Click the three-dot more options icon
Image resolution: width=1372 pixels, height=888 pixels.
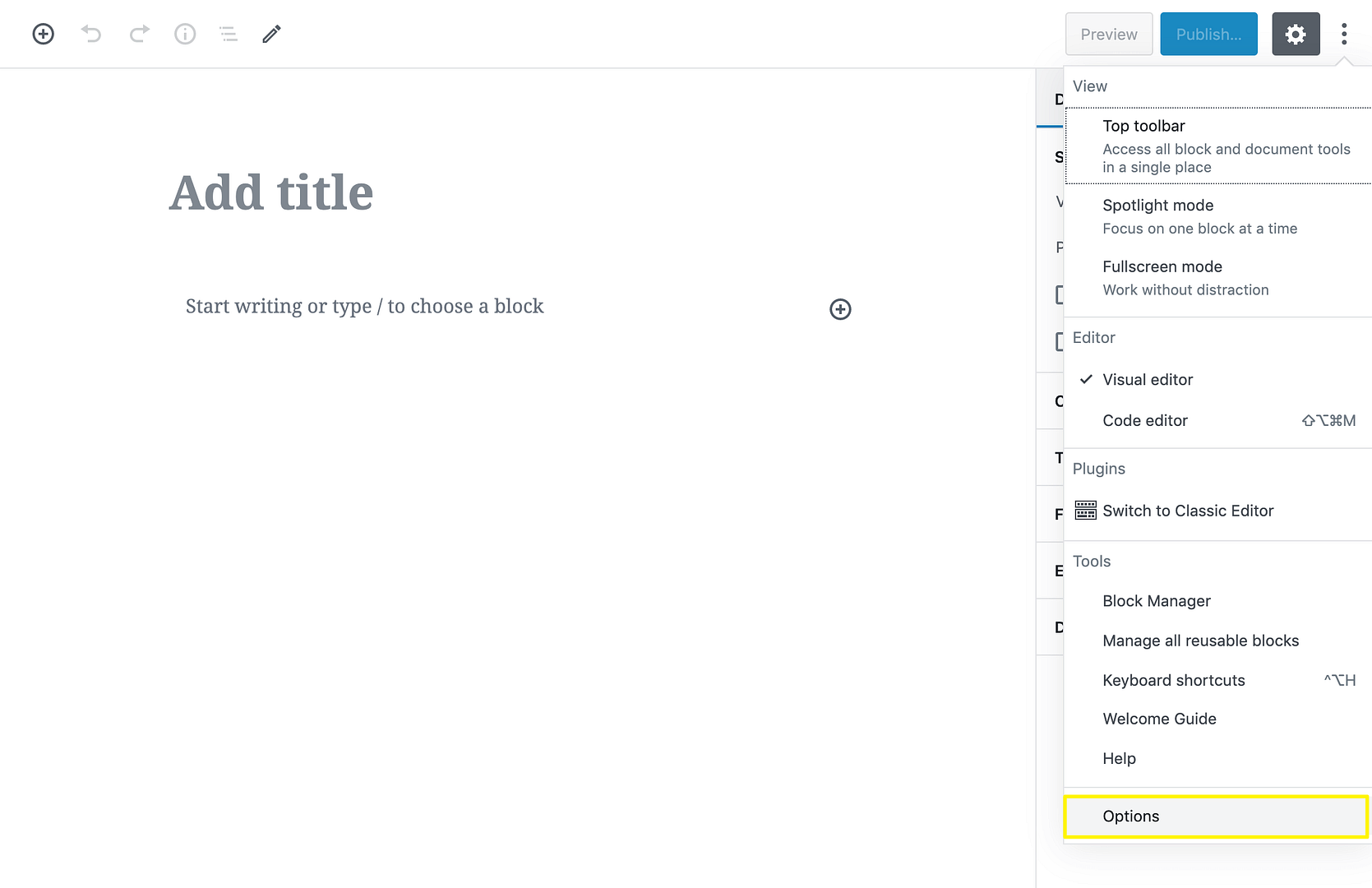[x=1344, y=34]
